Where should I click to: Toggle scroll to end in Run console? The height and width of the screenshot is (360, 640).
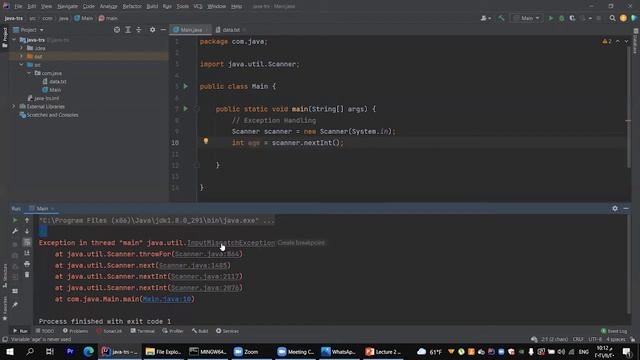(x=27, y=253)
